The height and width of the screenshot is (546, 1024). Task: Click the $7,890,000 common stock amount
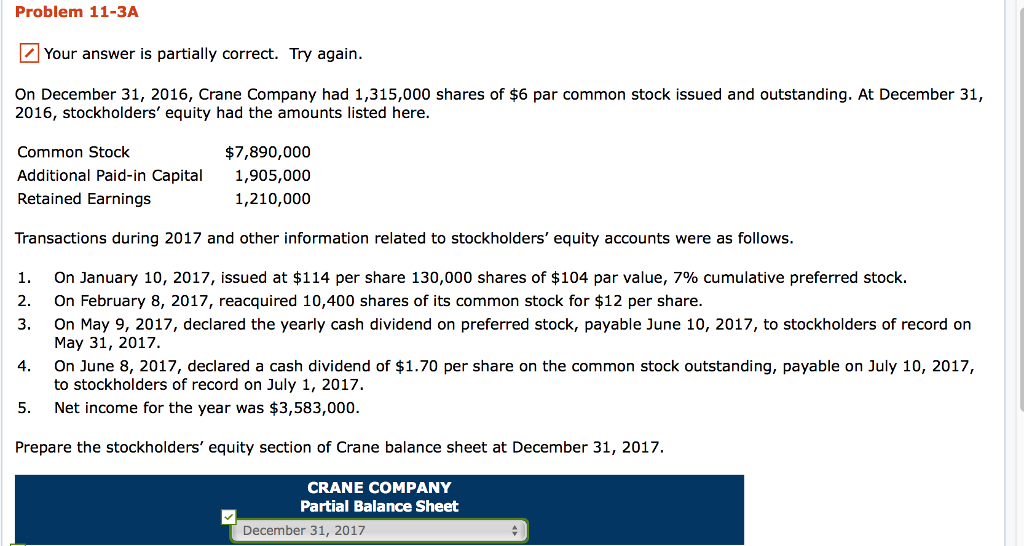268,152
